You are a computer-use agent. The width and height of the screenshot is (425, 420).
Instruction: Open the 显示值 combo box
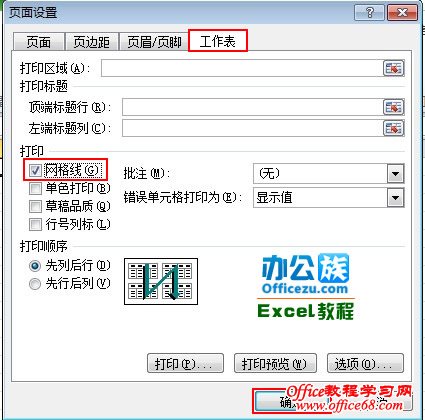[329, 198]
